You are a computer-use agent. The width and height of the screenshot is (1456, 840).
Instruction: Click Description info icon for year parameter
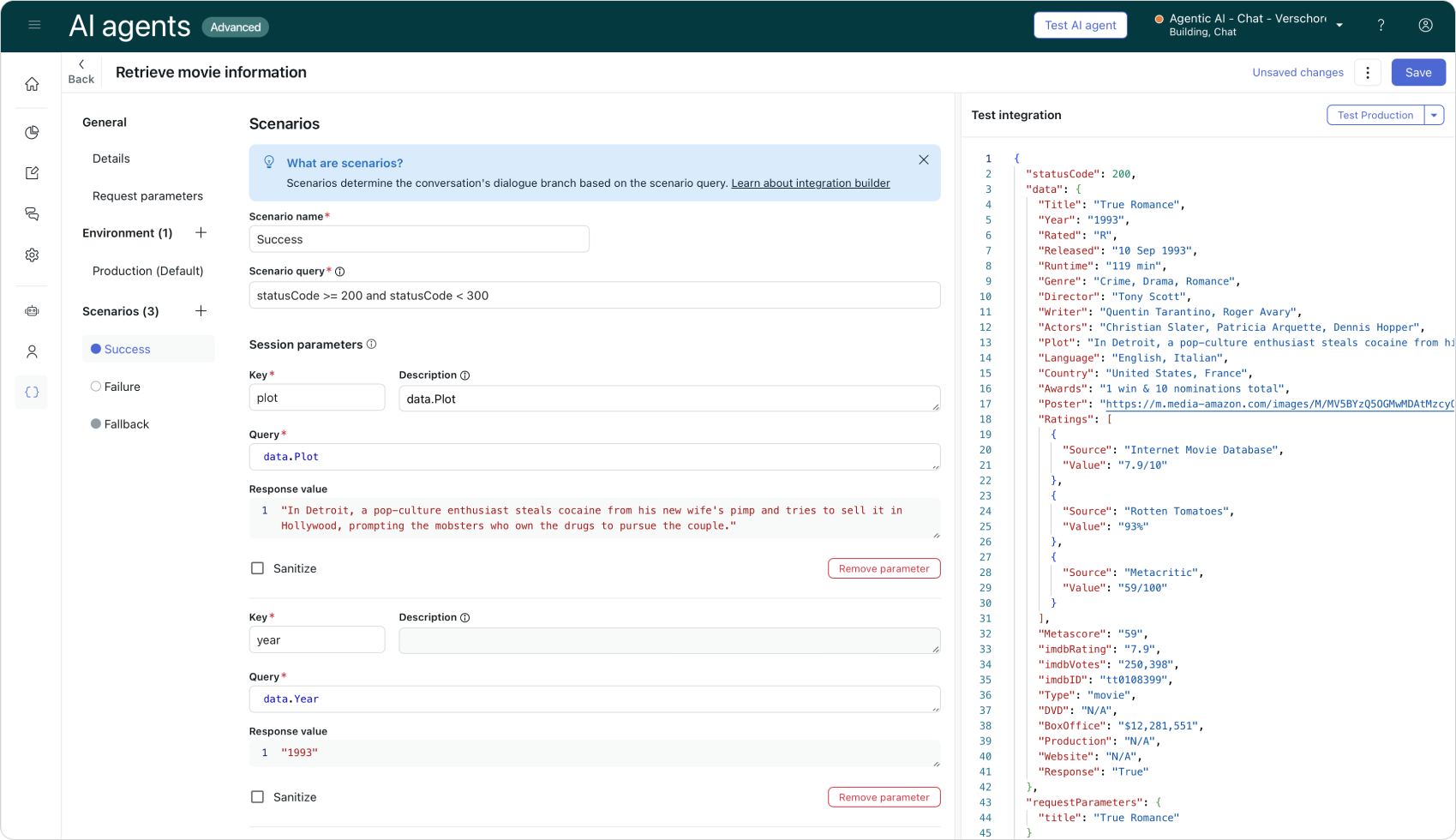(464, 618)
